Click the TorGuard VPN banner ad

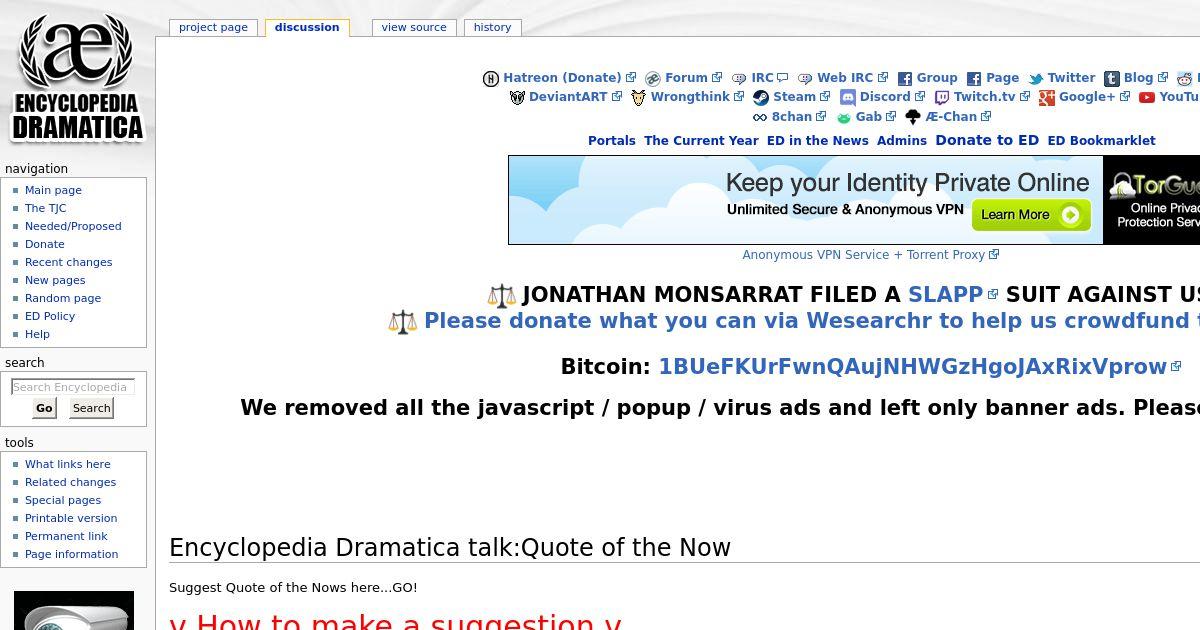(x=854, y=200)
